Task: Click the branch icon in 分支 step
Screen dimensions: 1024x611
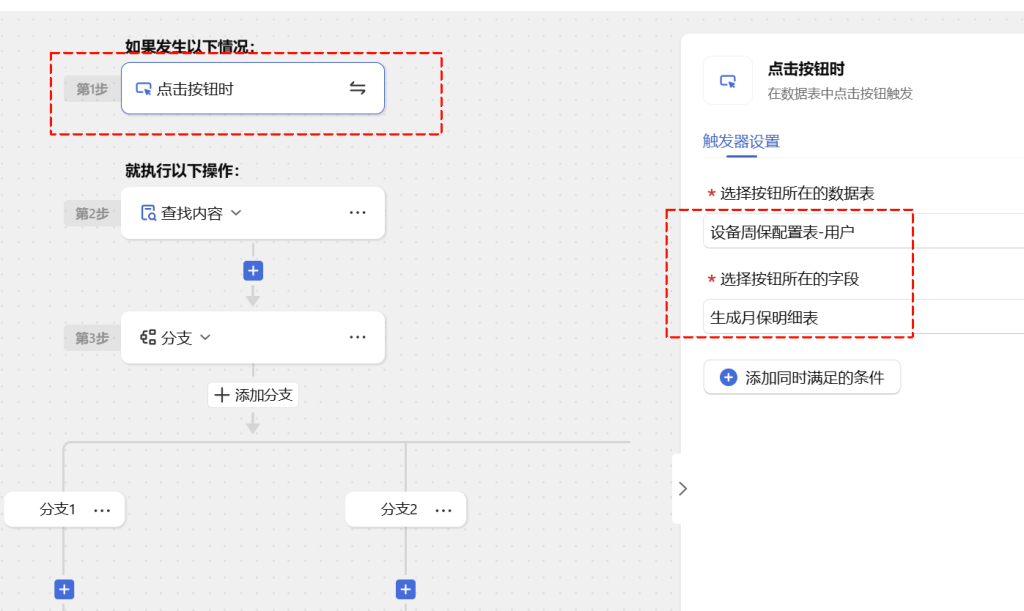Action: pyautogui.click(x=148, y=337)
